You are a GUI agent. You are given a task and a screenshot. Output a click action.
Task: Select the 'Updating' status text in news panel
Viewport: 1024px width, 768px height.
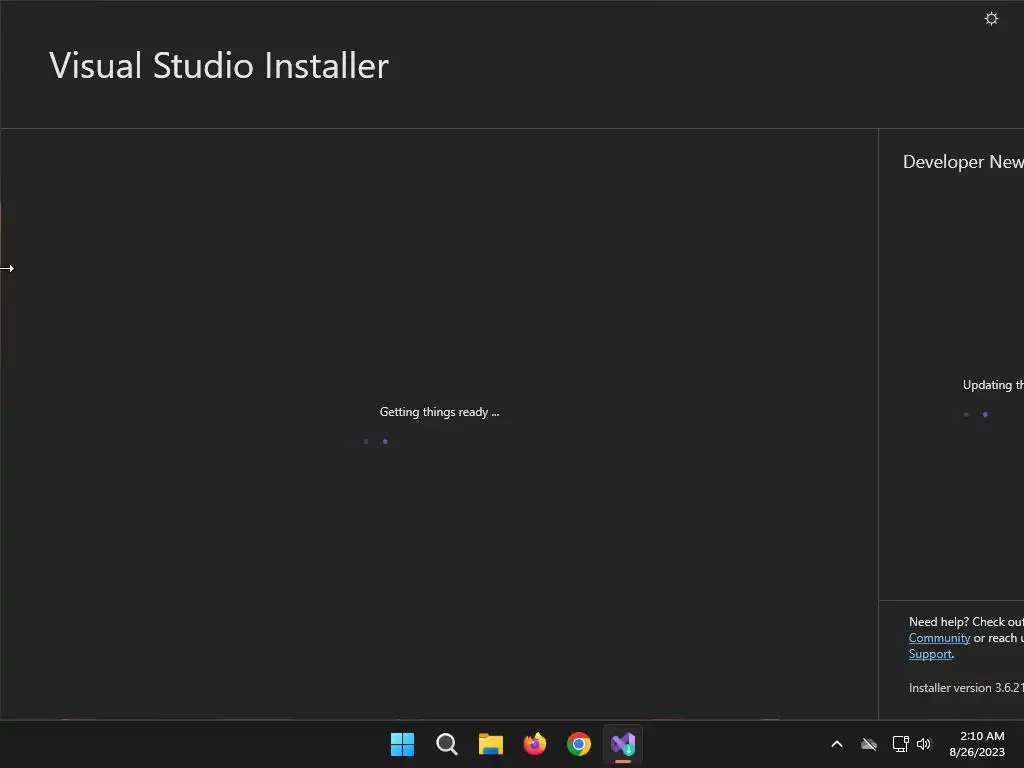click(x=993, y=385)
